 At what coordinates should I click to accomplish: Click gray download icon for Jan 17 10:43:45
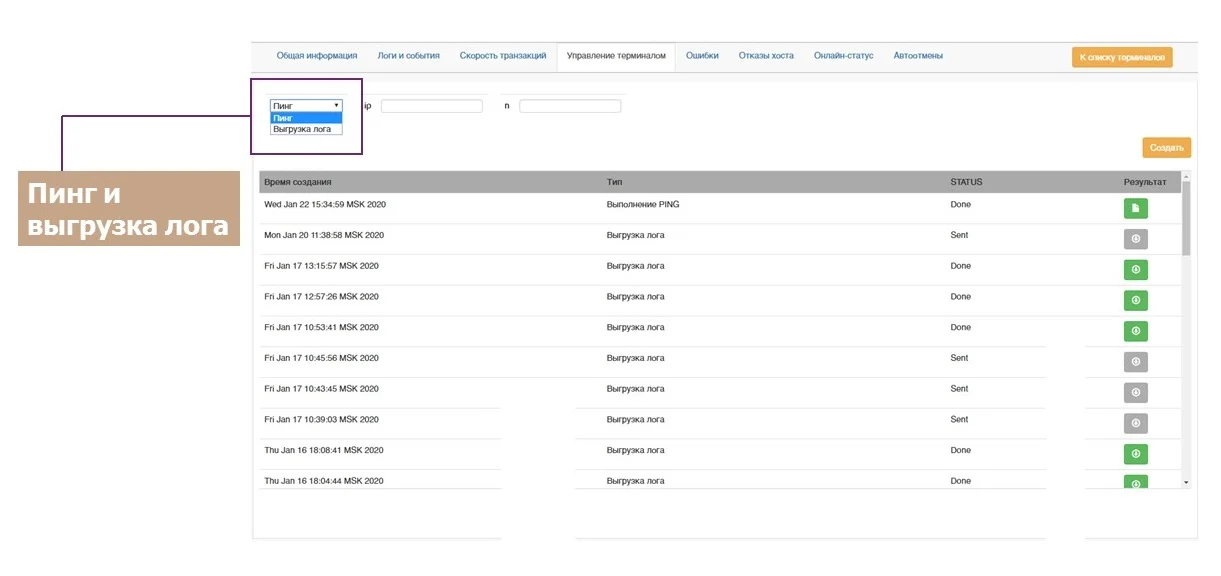pyautogui.click(x=1135, y=393)
